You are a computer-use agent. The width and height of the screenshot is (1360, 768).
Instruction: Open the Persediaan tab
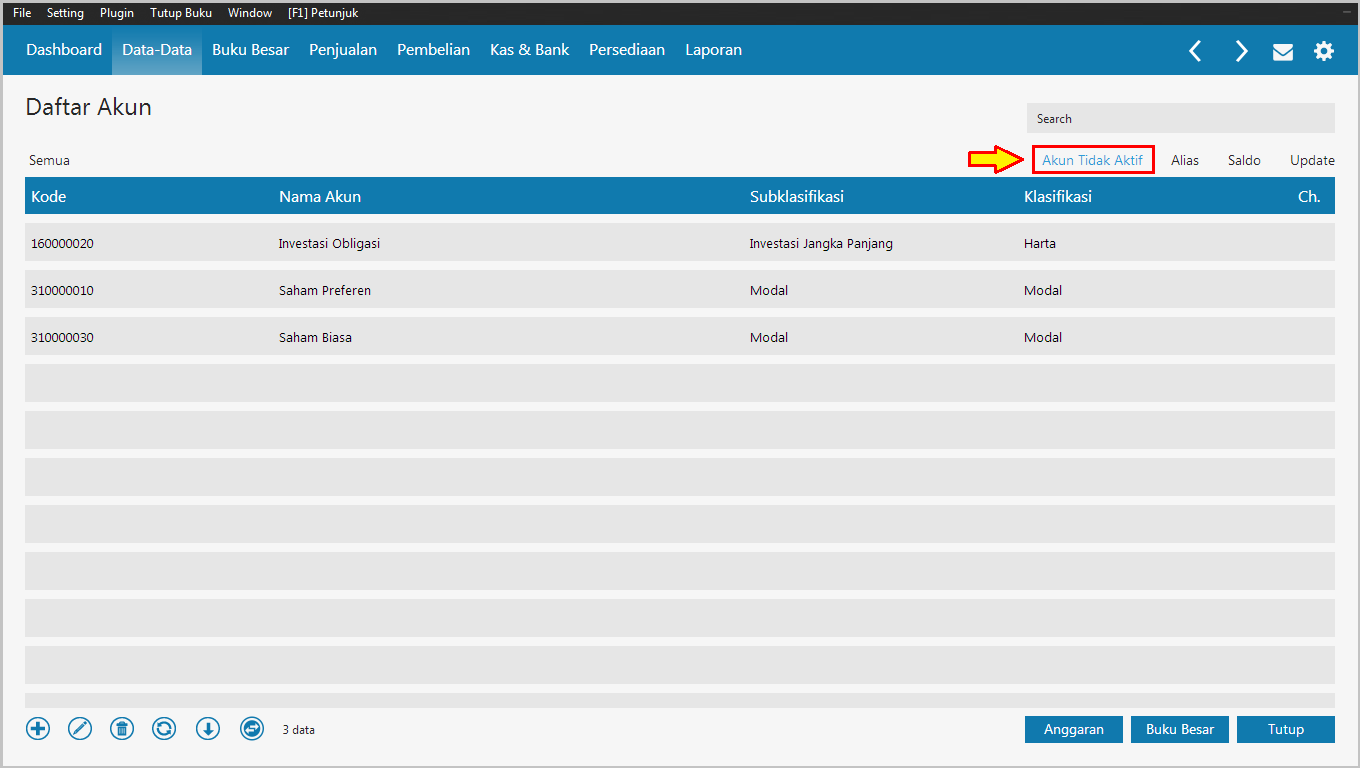[x=627, y=50]
